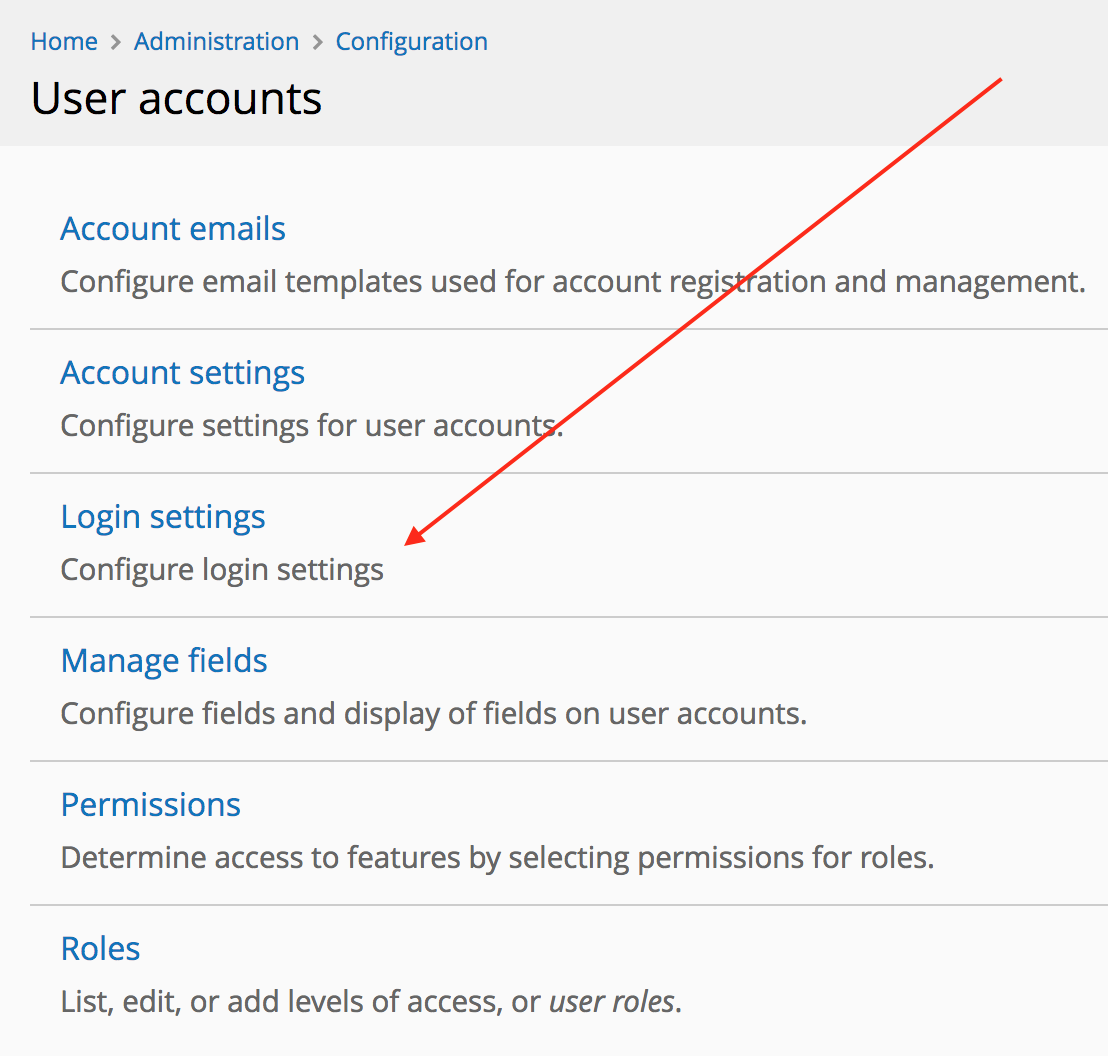
Task: Go to Administration in the breadcrumb trail
Action: point(216,41)
